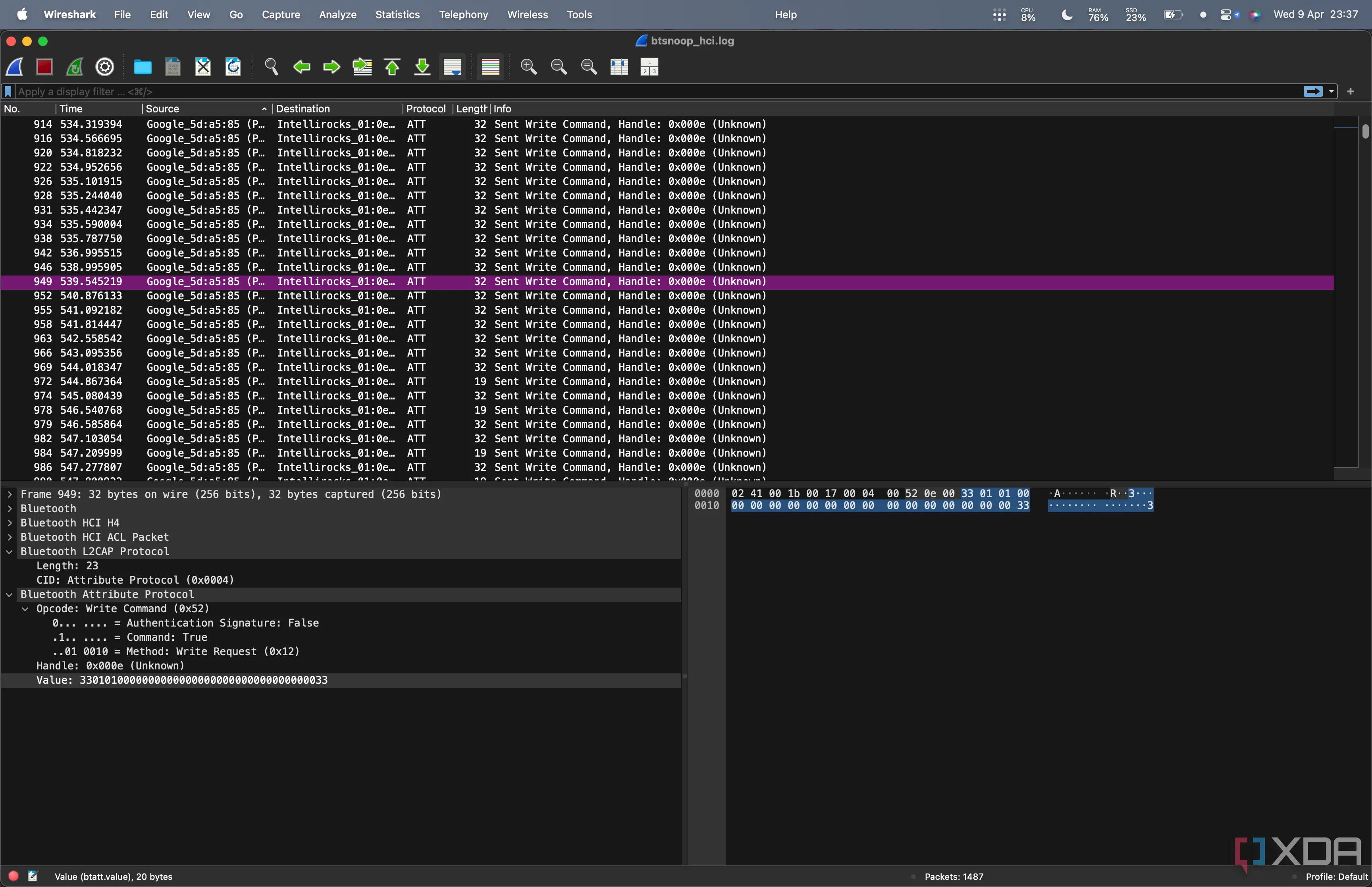Open the File menu
The width and height of the screenshot is (1372, 887).
pos(122,14)
